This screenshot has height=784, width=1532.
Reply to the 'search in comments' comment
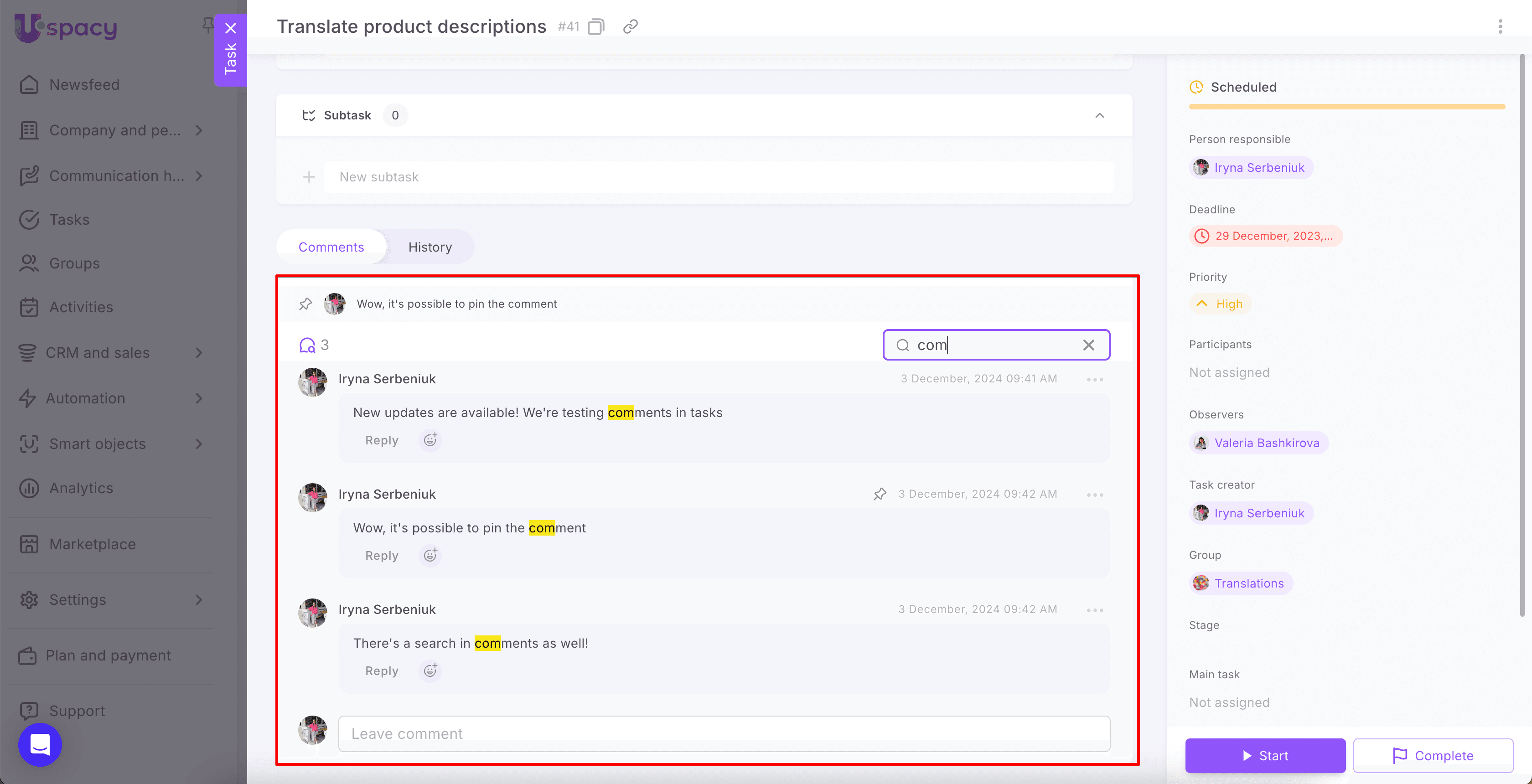(381, 671)
